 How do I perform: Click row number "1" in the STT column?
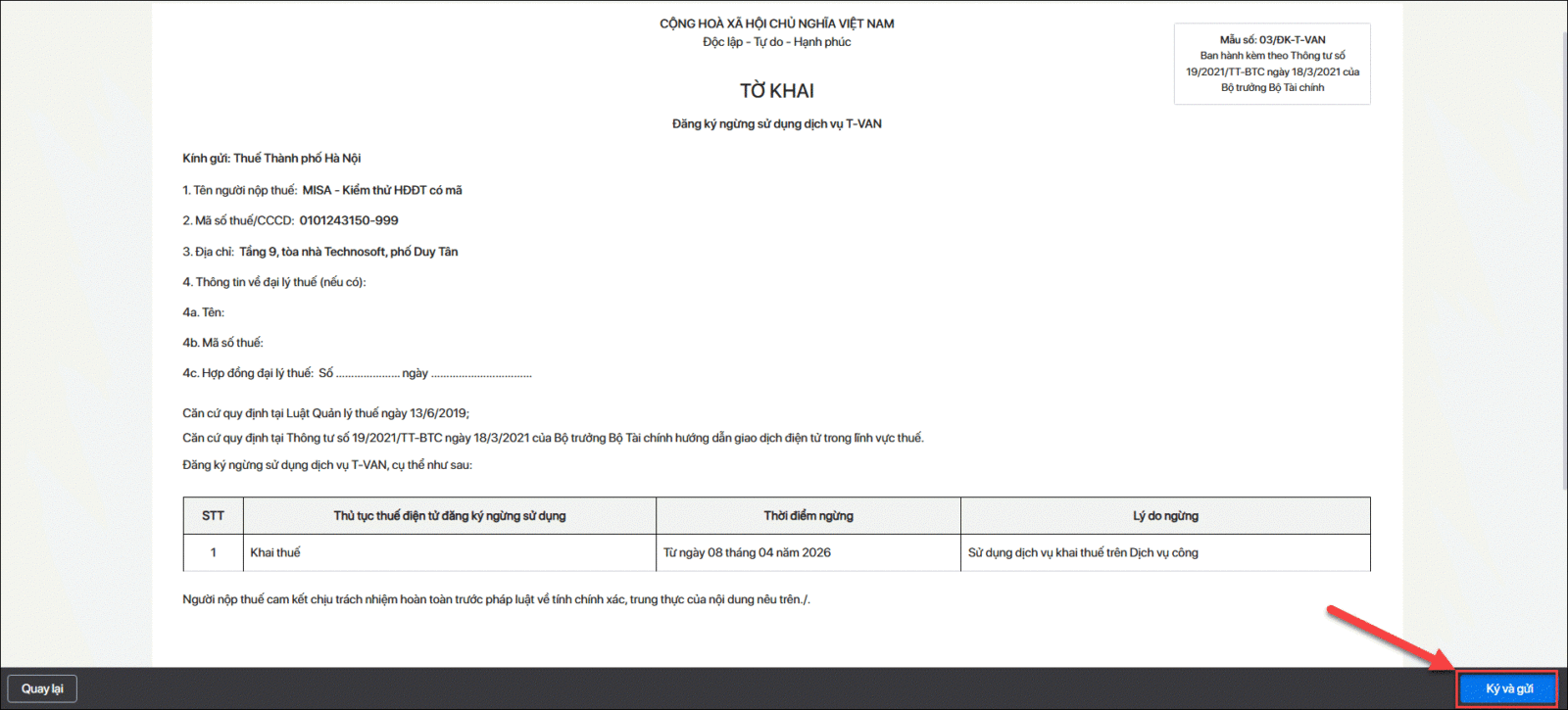coord(213,552)
